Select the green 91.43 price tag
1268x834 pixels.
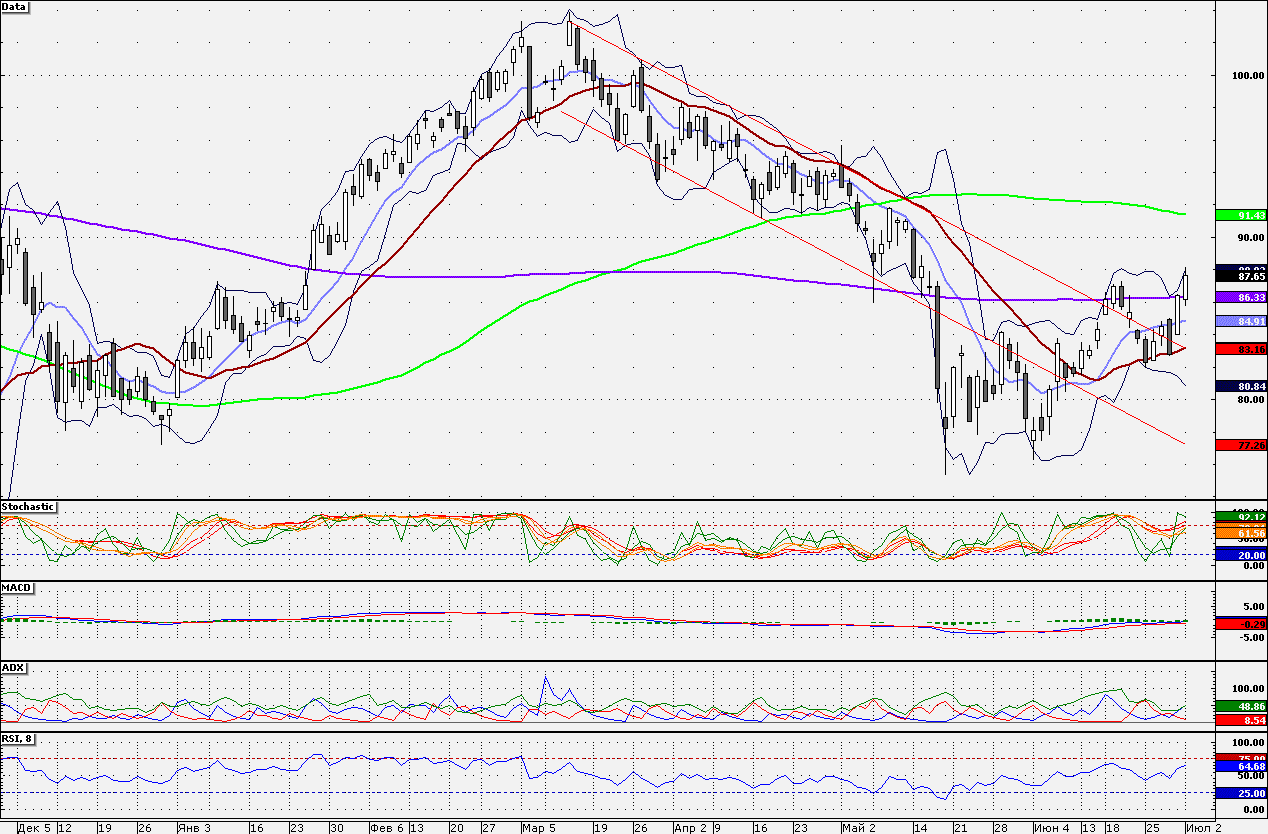pyautogui.click(x=1240, y=215)
